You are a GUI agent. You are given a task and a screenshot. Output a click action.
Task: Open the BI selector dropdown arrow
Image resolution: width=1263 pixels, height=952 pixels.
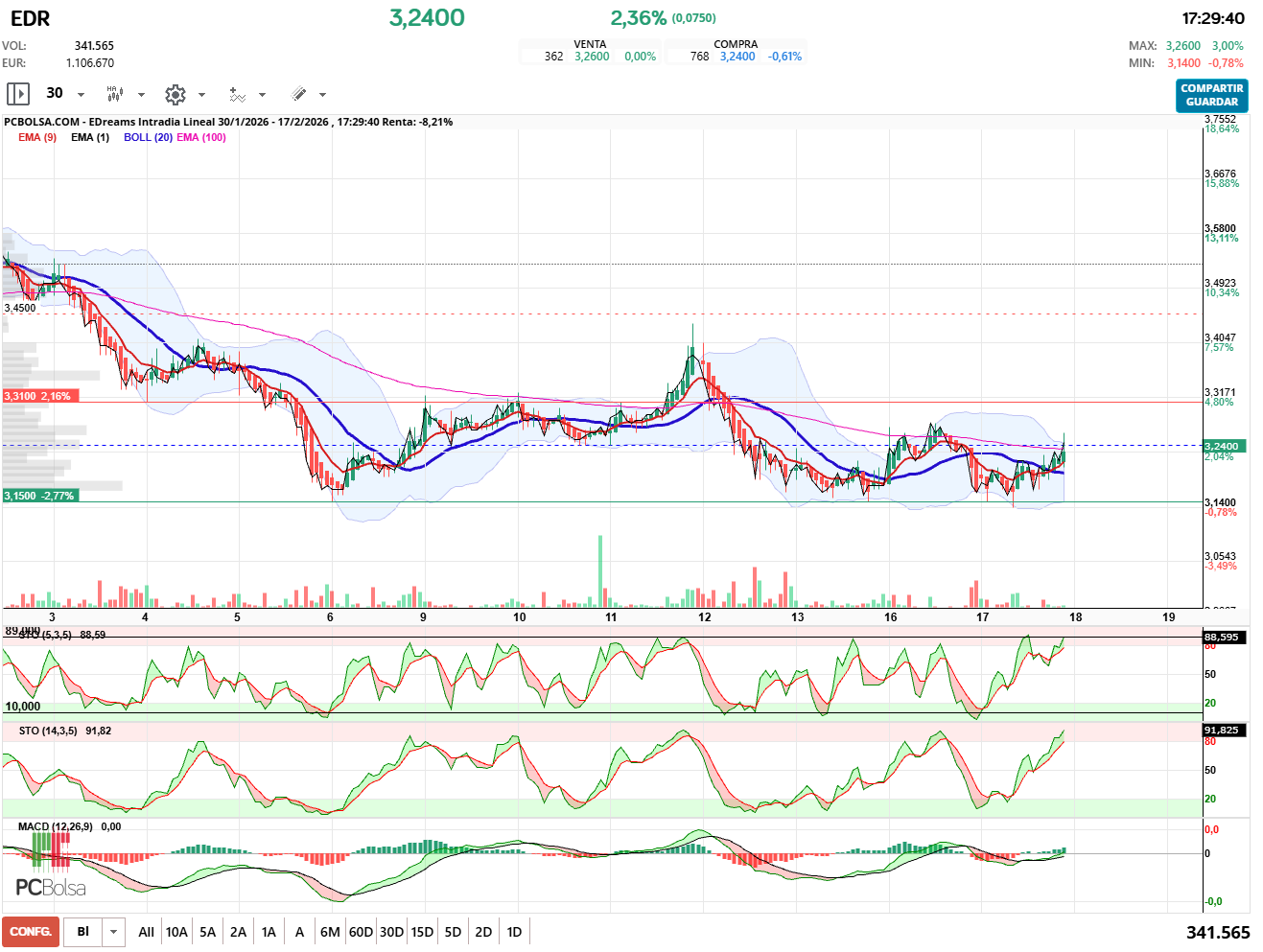pyautogui.click(x=114, y=932)
